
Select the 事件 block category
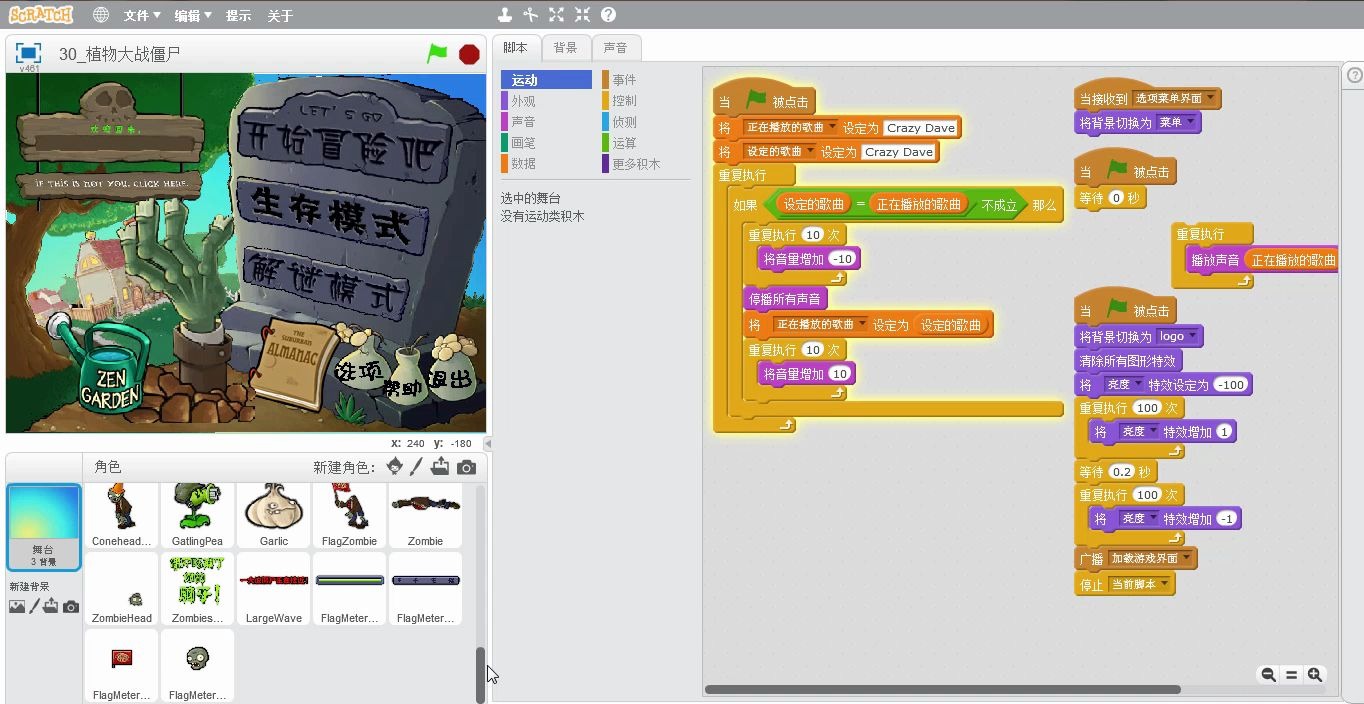[646, 80]
